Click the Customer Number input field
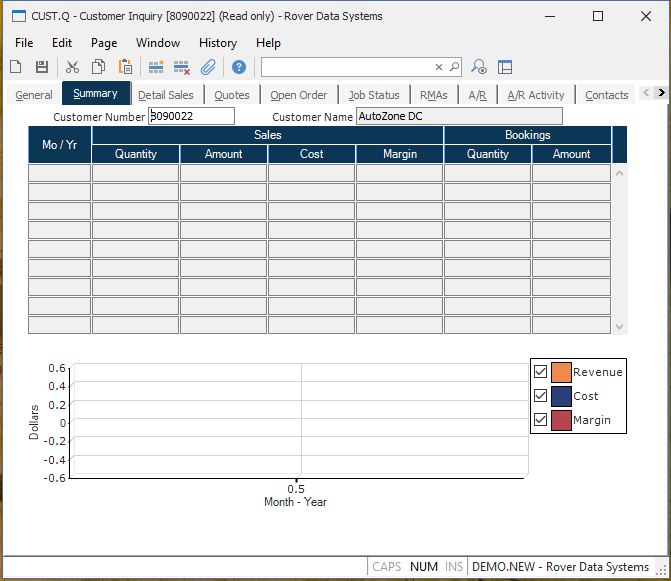Screen dimensions: 671x581 [191, 116]
